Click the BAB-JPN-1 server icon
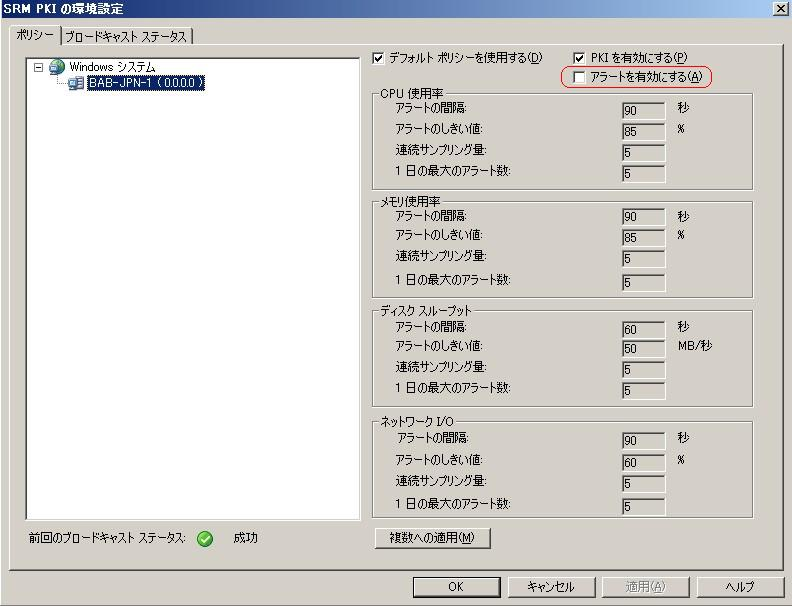 [76, 83]
